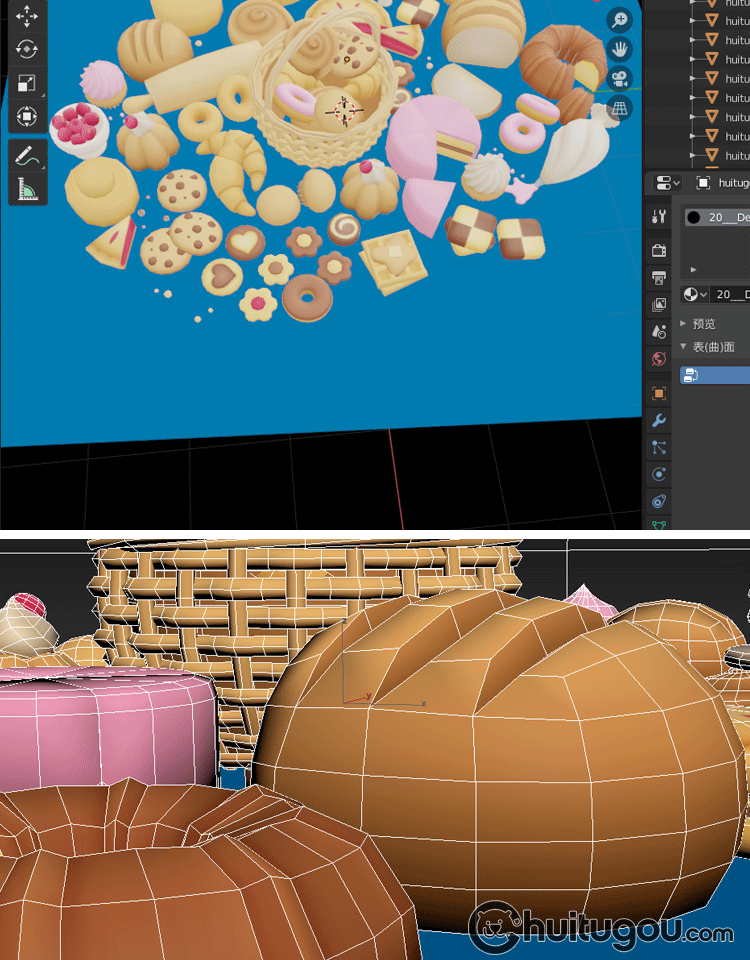Image resolution: width=750 pixels, height=960 pixels.
Task: Select the Measure ruler tool
Action: (27, 188)
